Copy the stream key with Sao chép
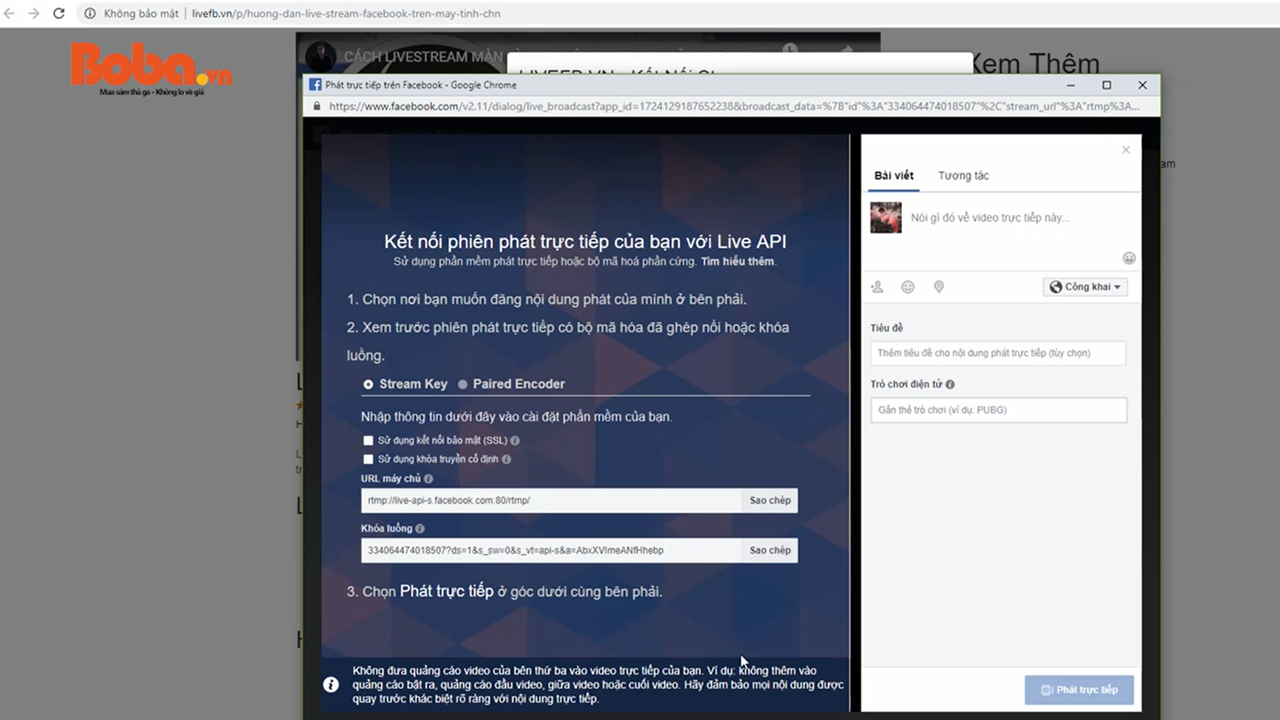The width and height of the screenshot is (1280, 720). (770, 550)
